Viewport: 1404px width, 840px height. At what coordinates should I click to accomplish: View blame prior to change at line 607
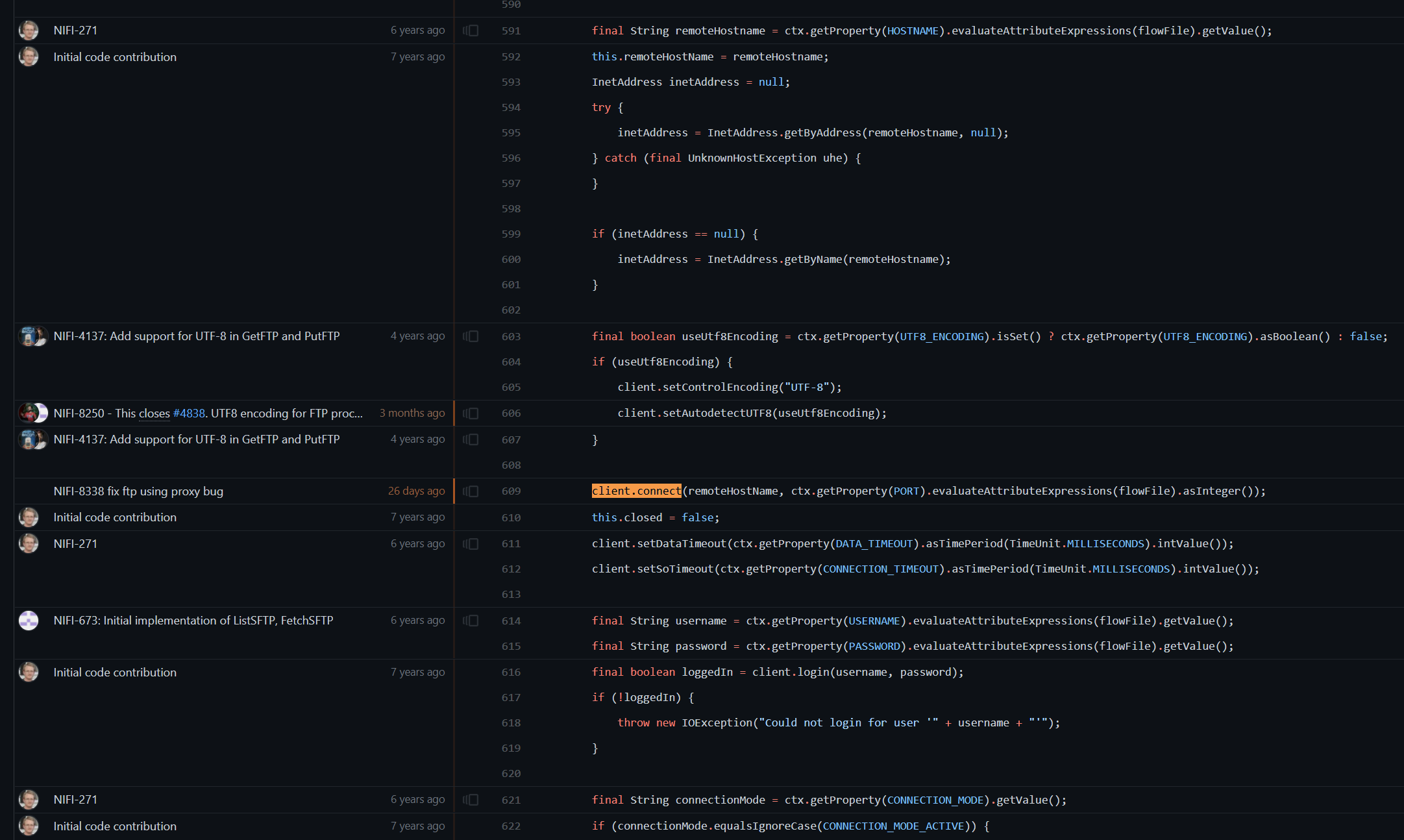pos(471,439)
